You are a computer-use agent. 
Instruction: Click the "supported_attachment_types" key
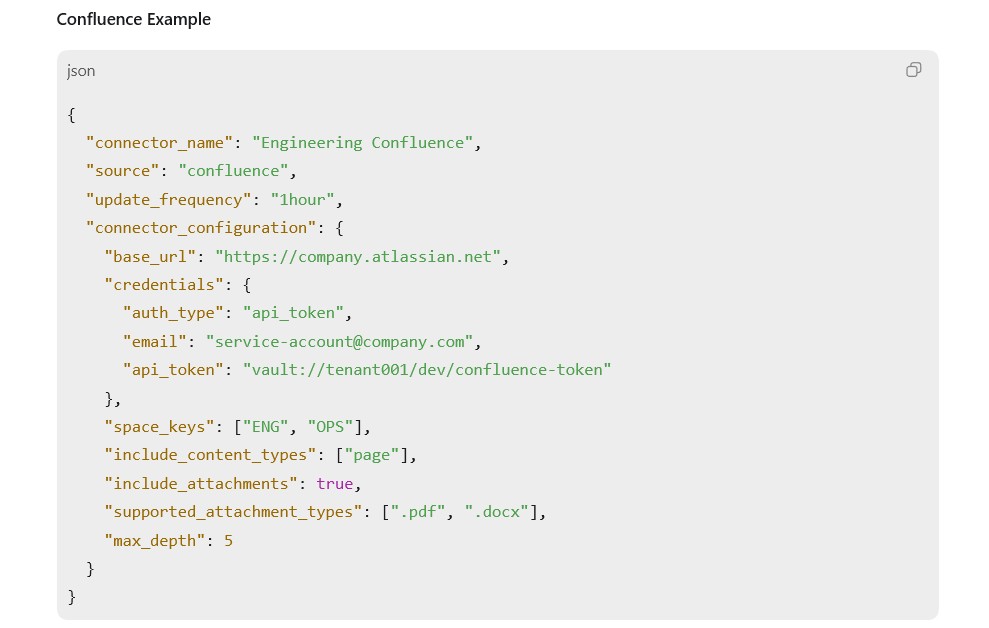pos(233,512)
